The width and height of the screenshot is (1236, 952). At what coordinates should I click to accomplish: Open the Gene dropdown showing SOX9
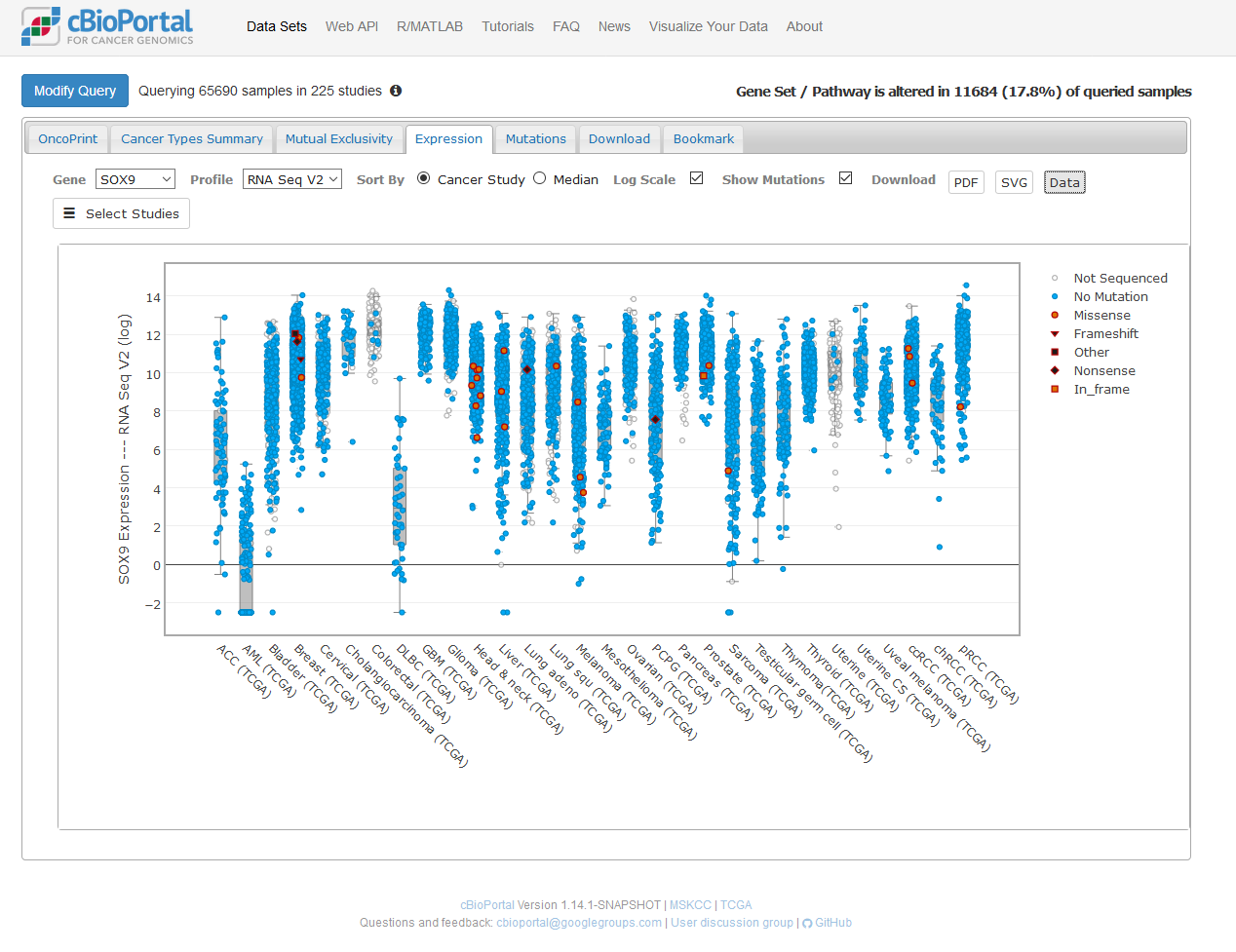point(135,179)
